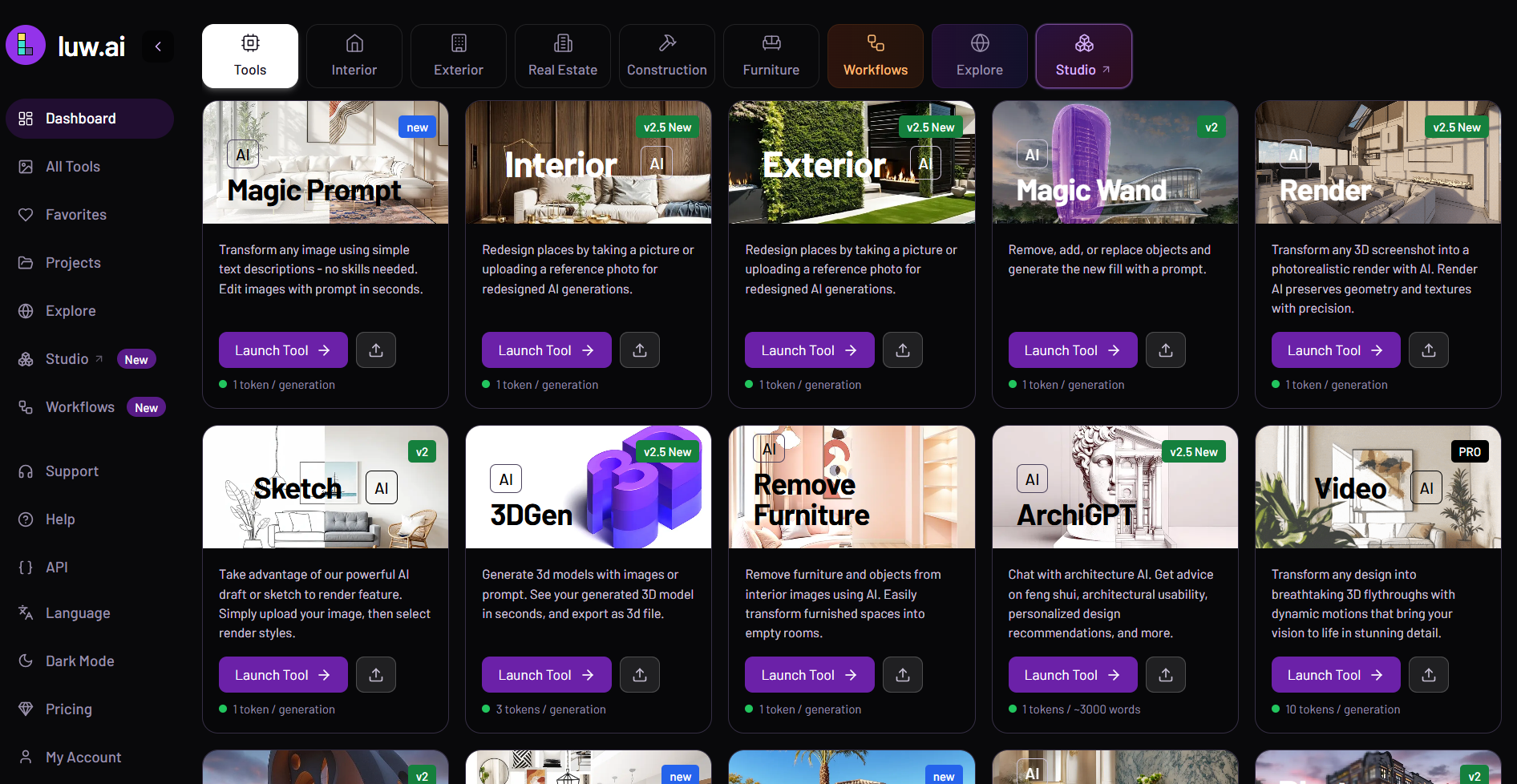Click the share icon on Magic Wand card
1517x784 pixels.
1166,350
